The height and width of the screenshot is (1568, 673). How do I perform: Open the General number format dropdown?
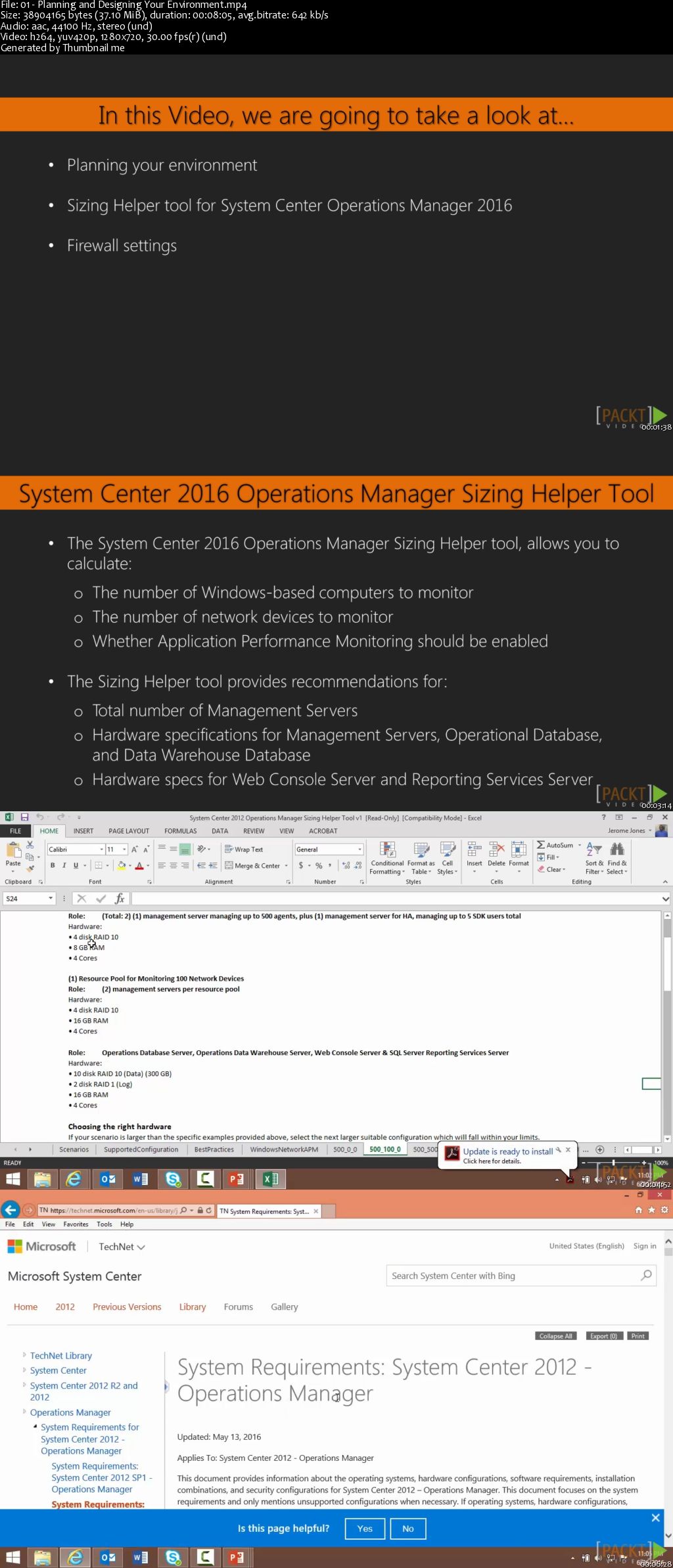pyautogui.click(x=360, y=849)
